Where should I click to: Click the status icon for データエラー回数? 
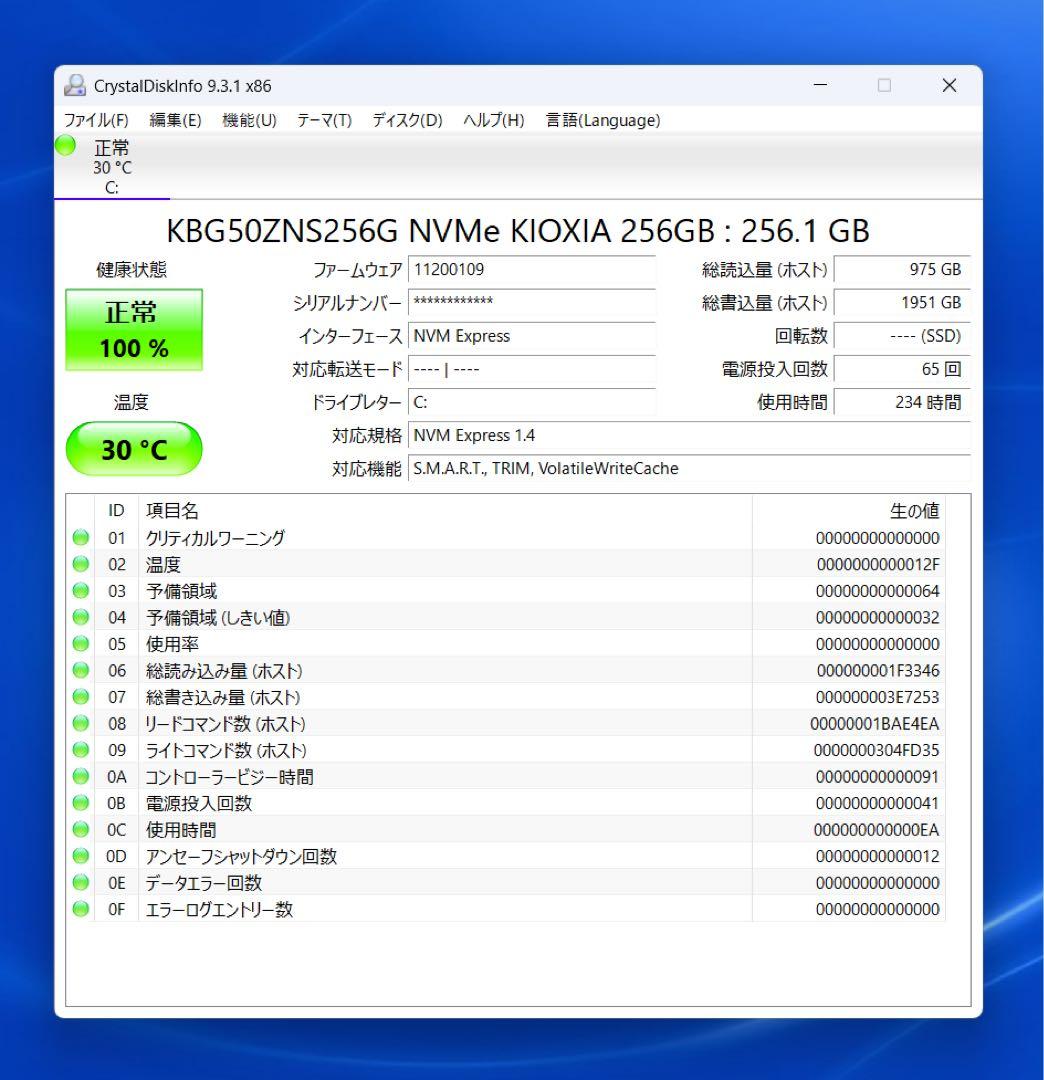click(80, 882)
